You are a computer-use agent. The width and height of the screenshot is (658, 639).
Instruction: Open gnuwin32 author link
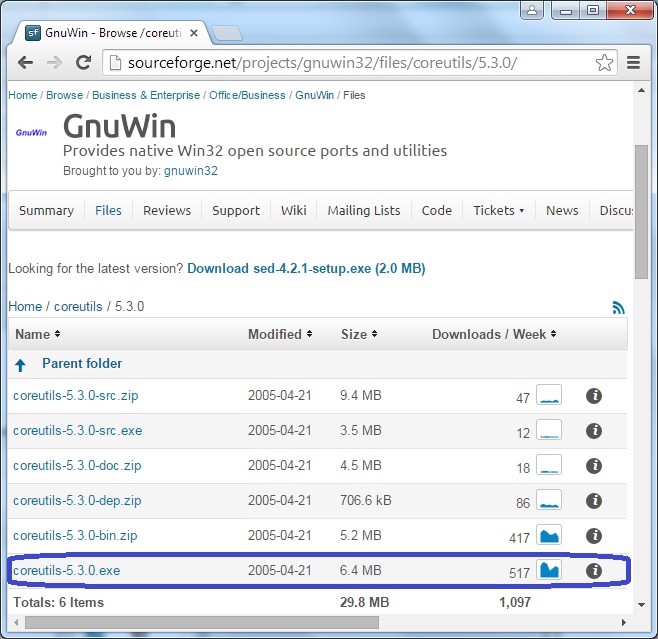(191, 171)
